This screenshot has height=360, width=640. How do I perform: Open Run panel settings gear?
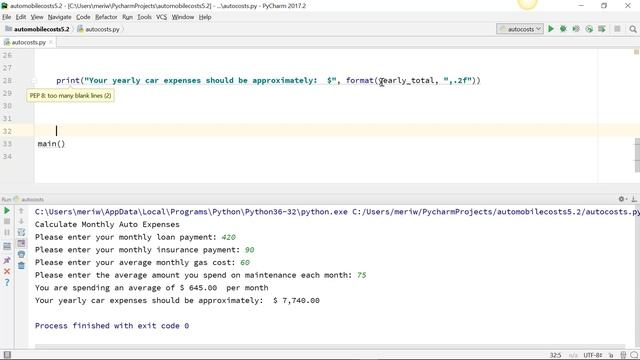(x=622, y=199)
